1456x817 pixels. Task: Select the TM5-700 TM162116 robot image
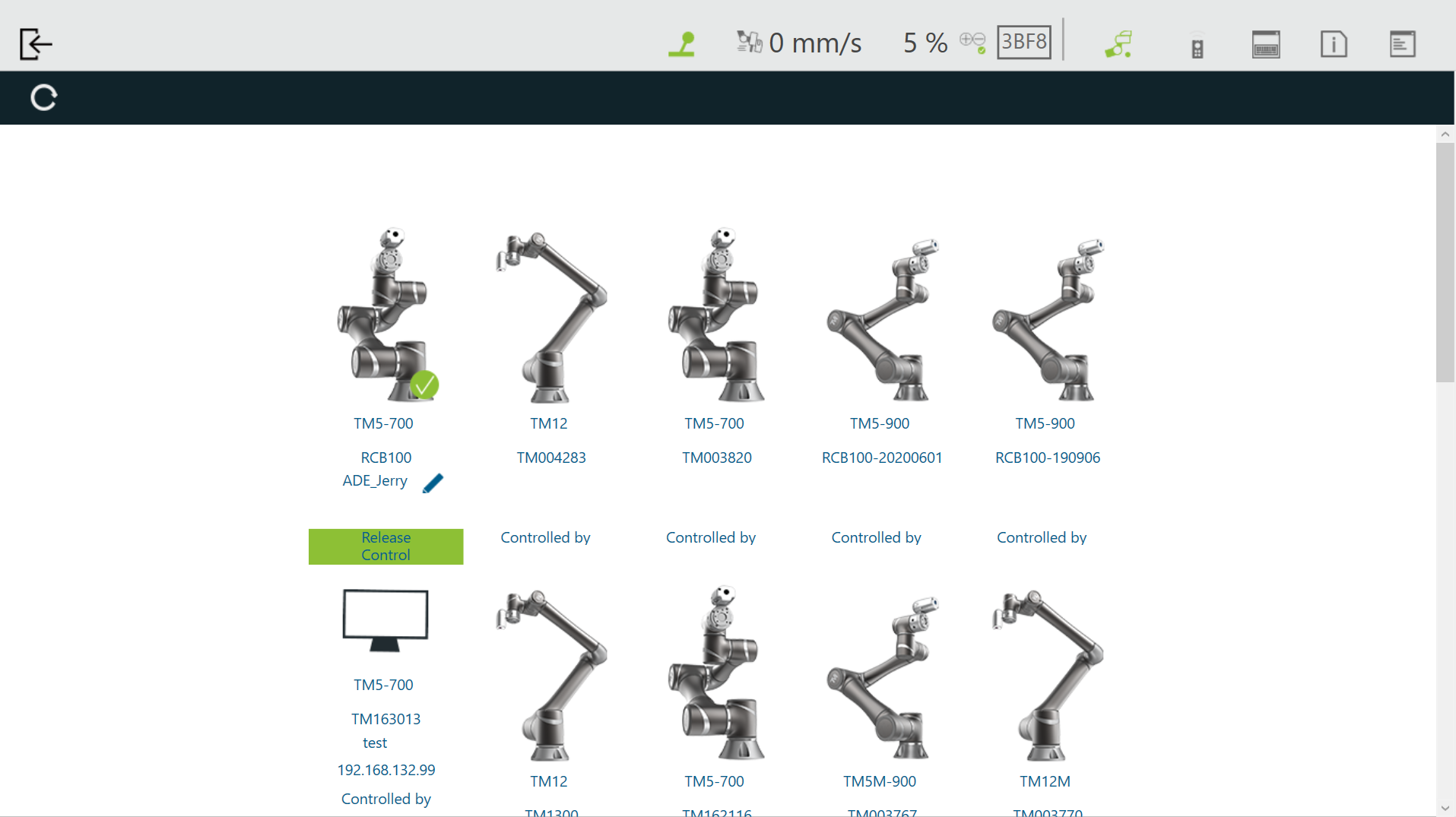[715, 673]
